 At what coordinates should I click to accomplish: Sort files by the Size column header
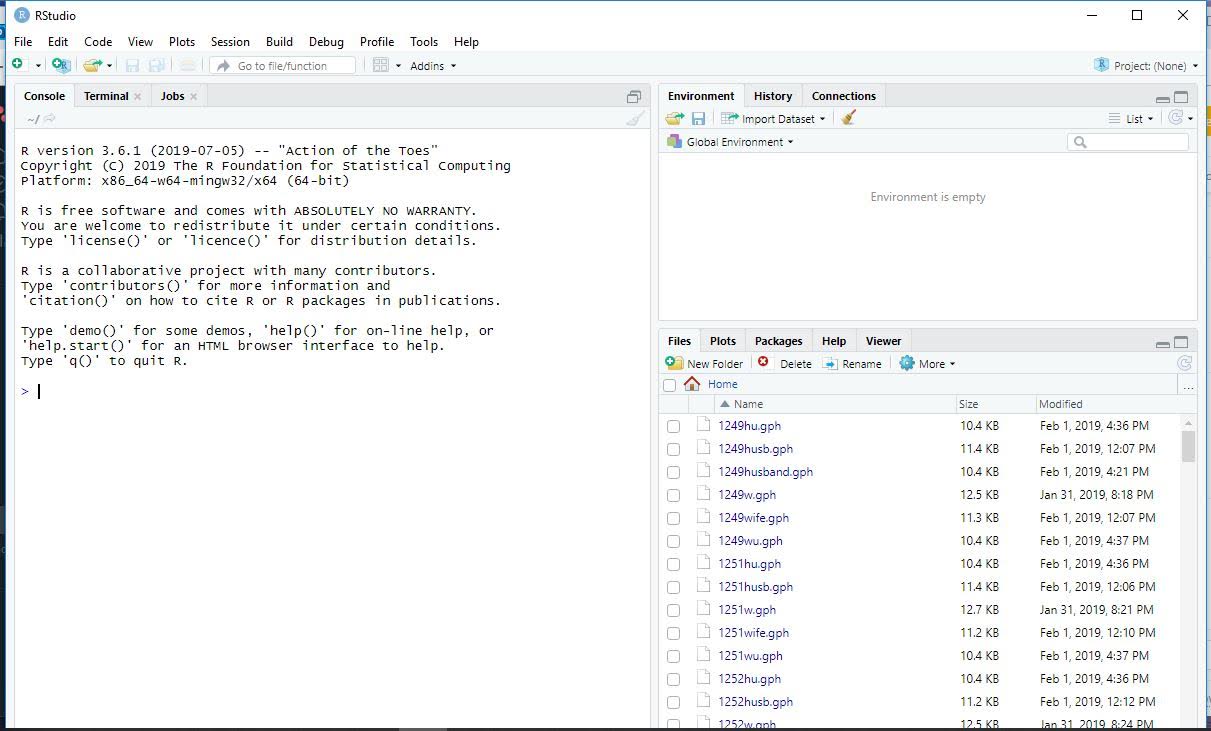click(968, 404)
